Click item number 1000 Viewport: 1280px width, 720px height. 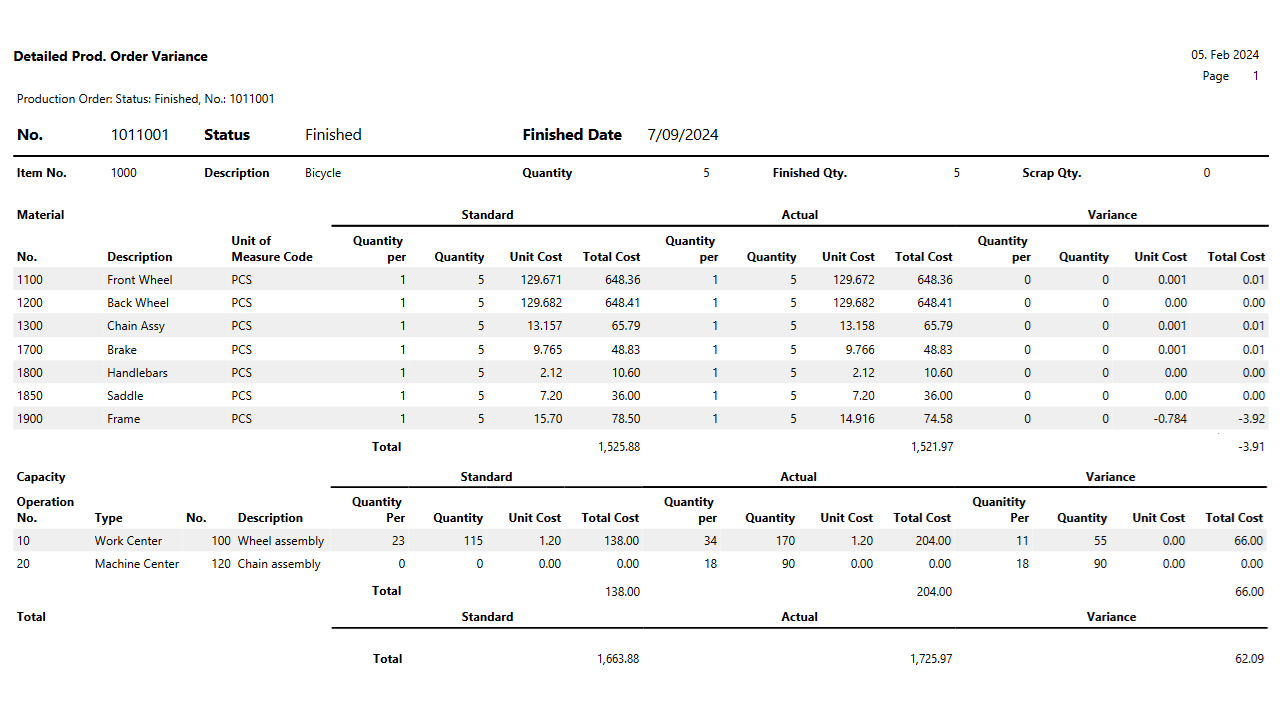(124, 173)
